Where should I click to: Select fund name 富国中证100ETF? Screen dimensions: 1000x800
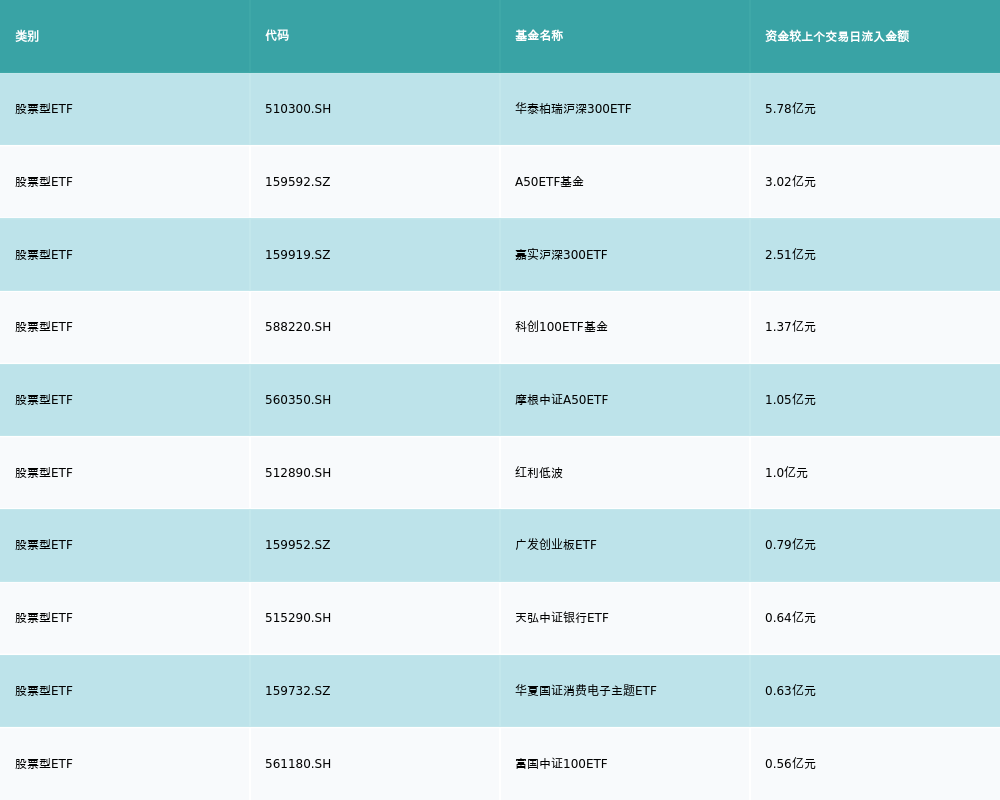(x=561, y=764)
